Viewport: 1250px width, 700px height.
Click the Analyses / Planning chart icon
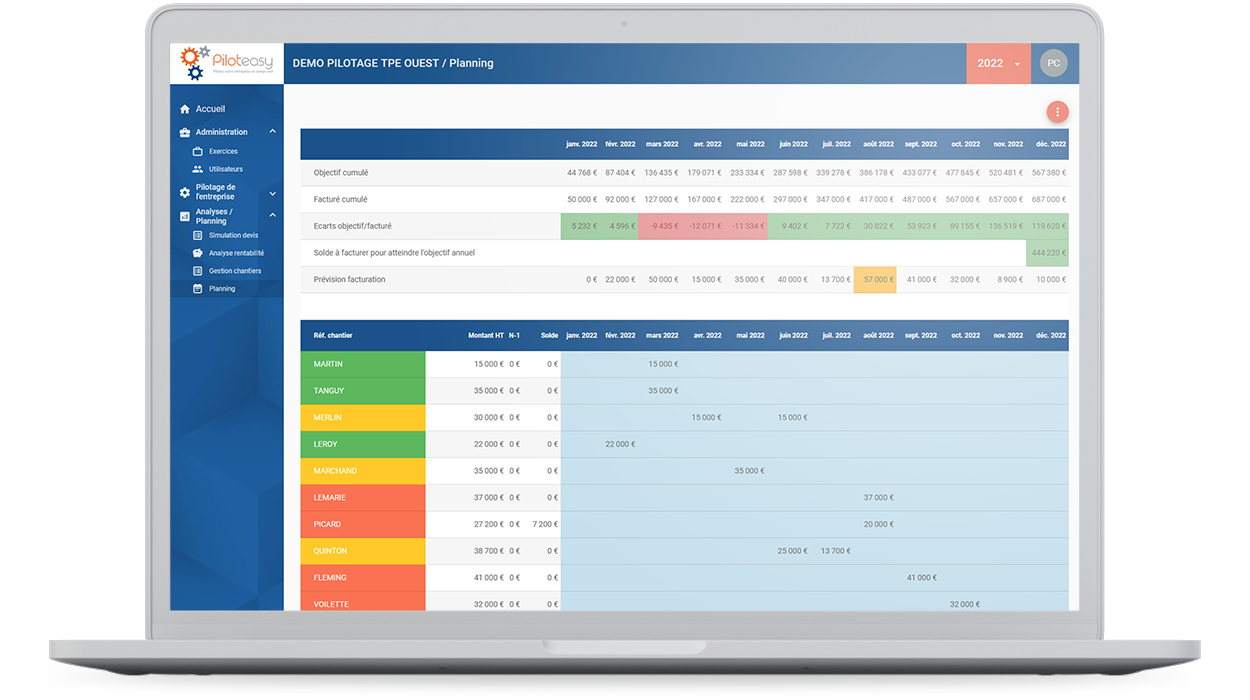coord(184,216)
